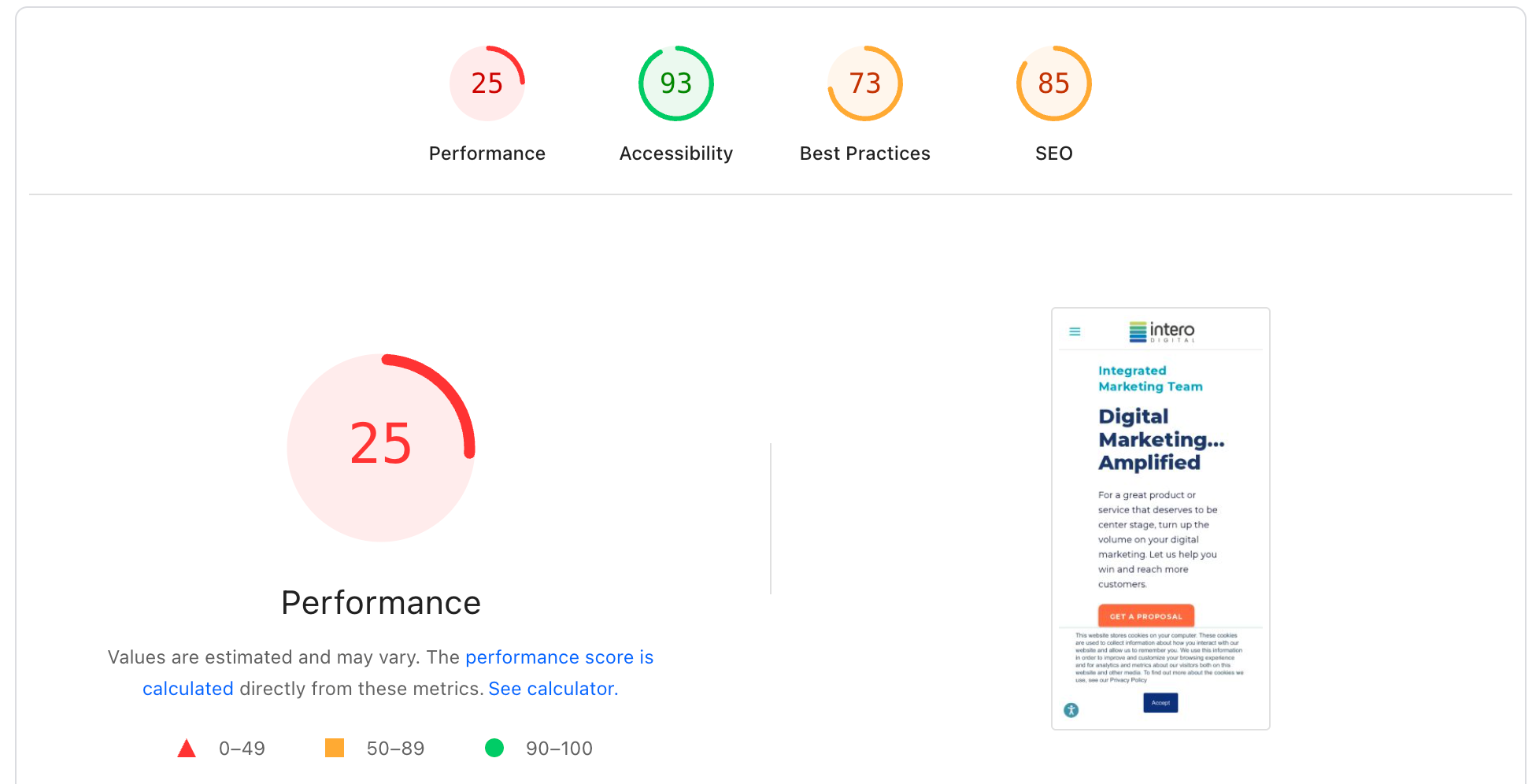Click the accessibility widget icon in preview
The image size is (1532, 784).
point(1071,710)
